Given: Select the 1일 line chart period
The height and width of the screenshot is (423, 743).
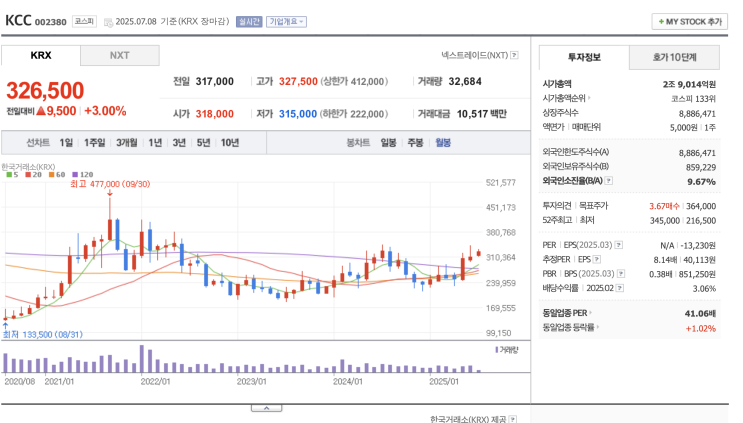Looking at the screenshot, I should [x=66, y=143].
